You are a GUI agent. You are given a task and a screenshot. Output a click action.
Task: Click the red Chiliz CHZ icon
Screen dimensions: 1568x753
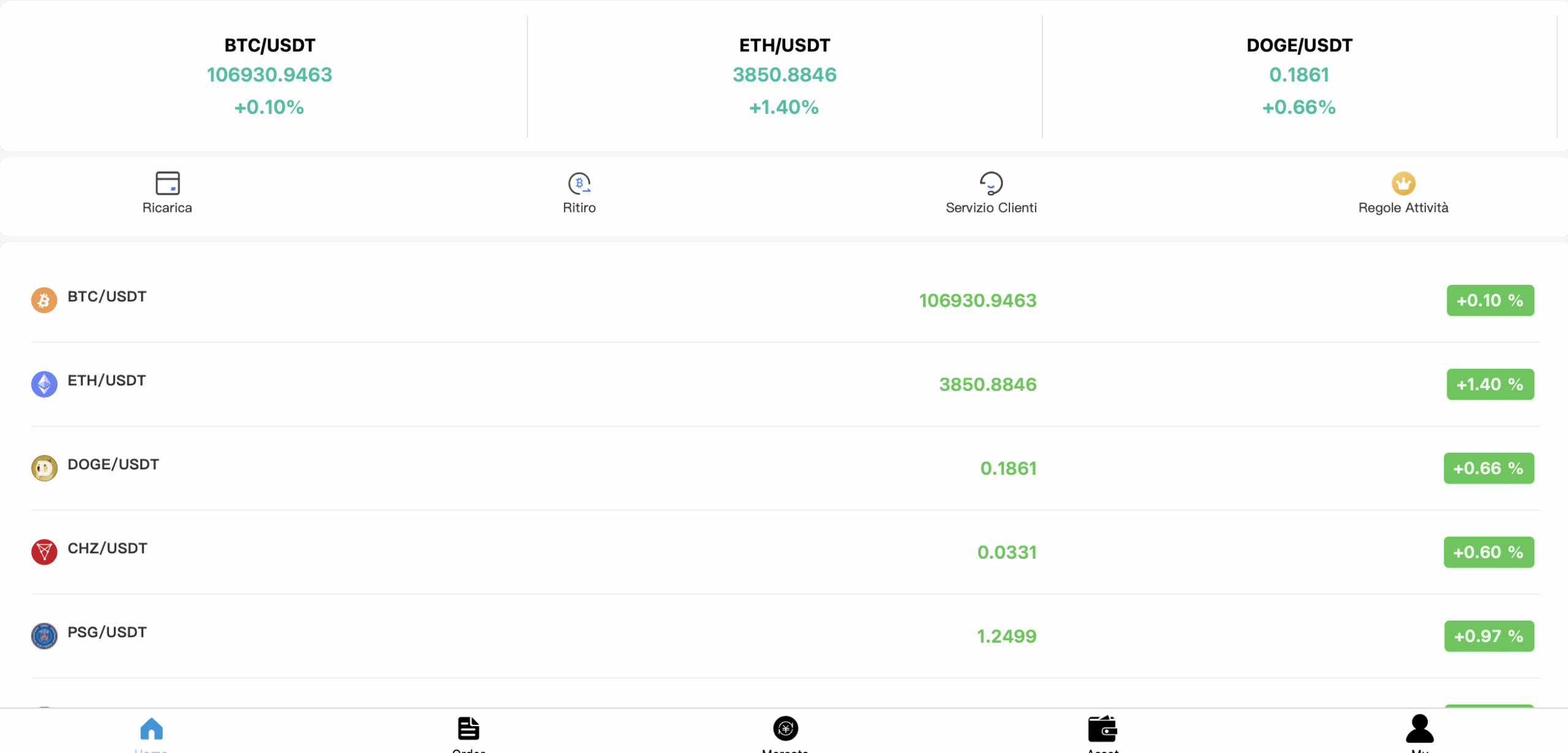coord(44,552)
